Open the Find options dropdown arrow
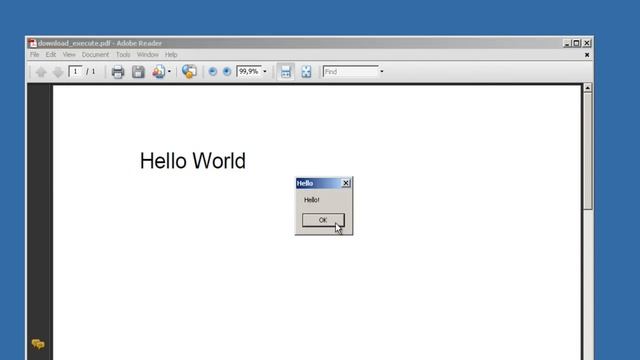Viewport: 640px width, 360px height. point(382,72)
